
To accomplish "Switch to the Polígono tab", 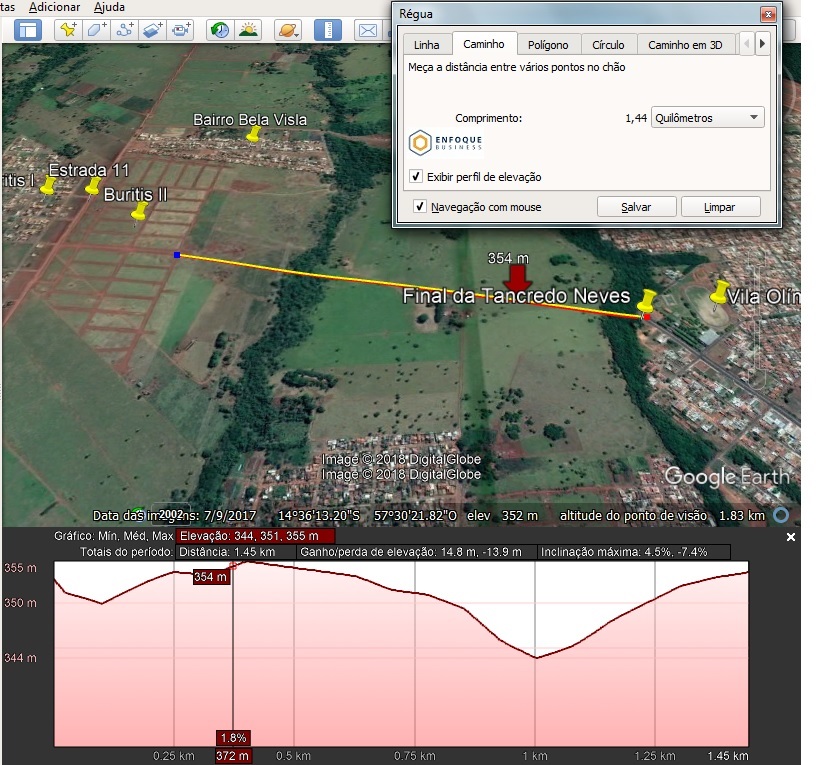I will pos(548,45).
